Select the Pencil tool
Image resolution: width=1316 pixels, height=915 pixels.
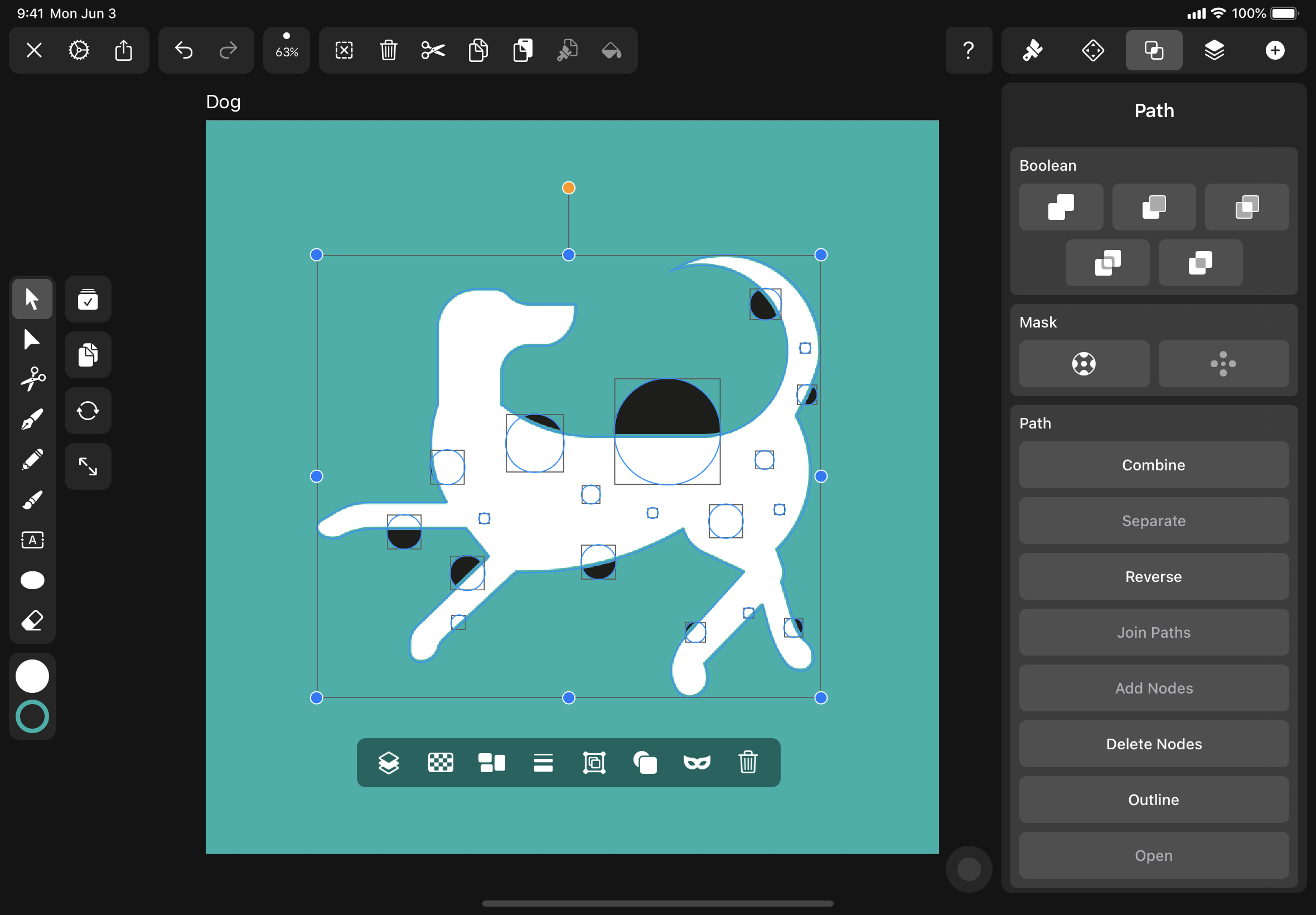coord(32,459)
